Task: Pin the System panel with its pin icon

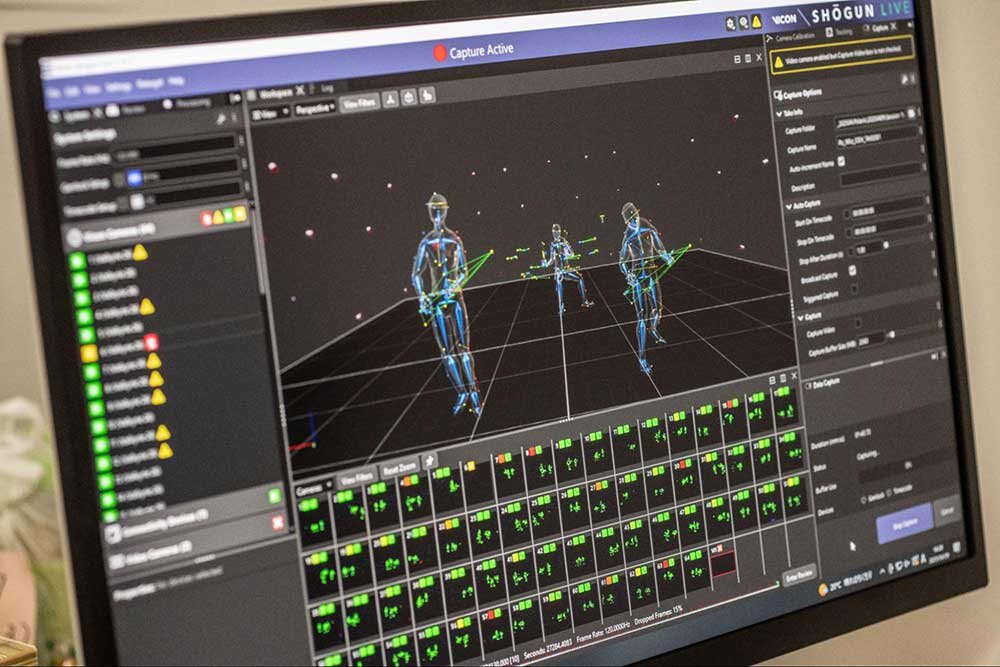Action: (x=221, y=119)
